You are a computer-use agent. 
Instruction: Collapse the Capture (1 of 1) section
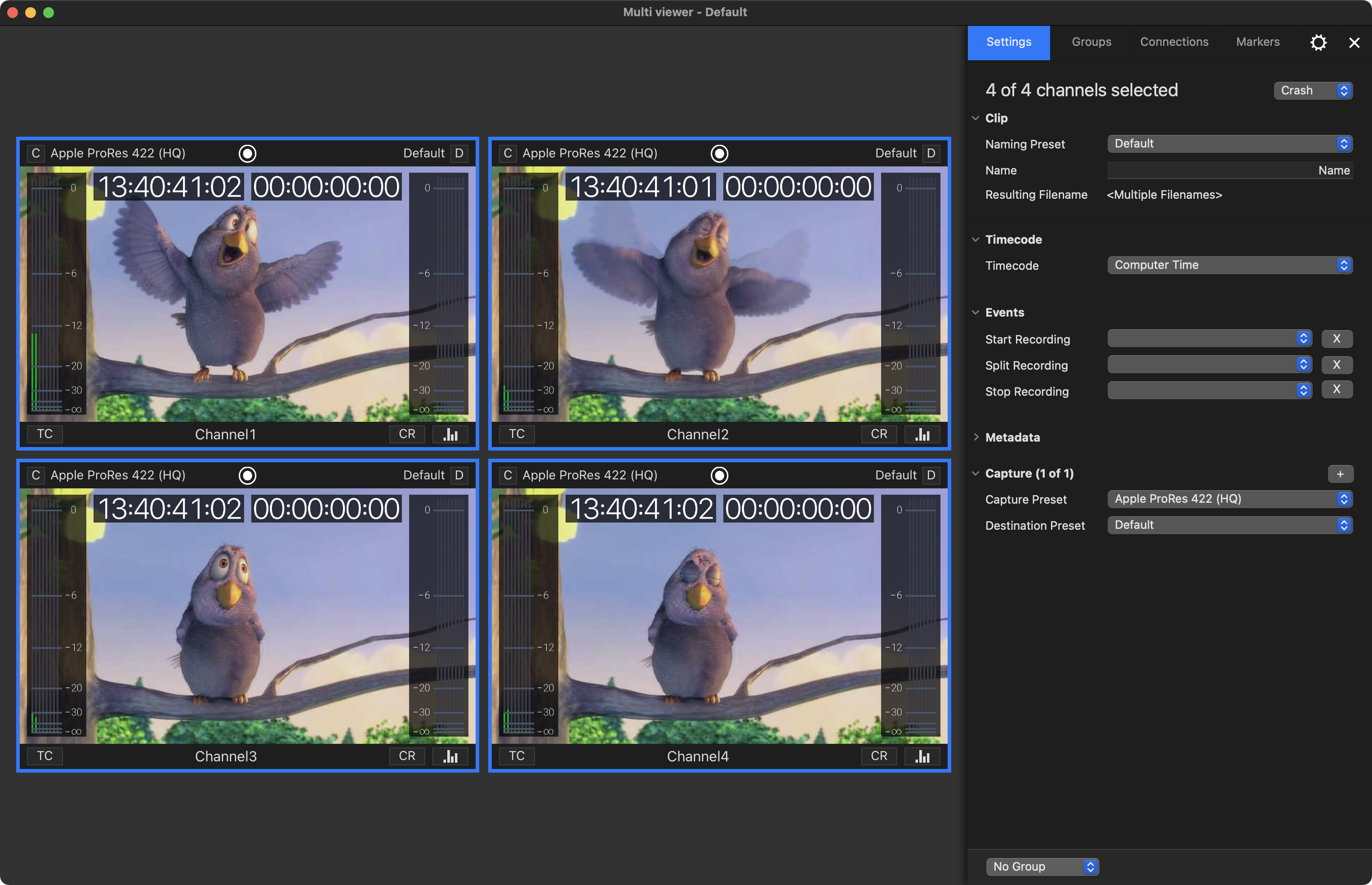pos(976,474)
